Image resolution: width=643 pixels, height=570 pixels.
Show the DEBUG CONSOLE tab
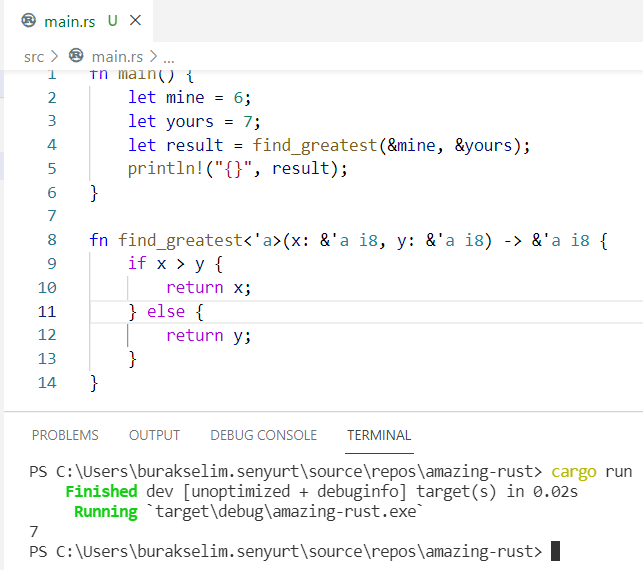(263, 435)
